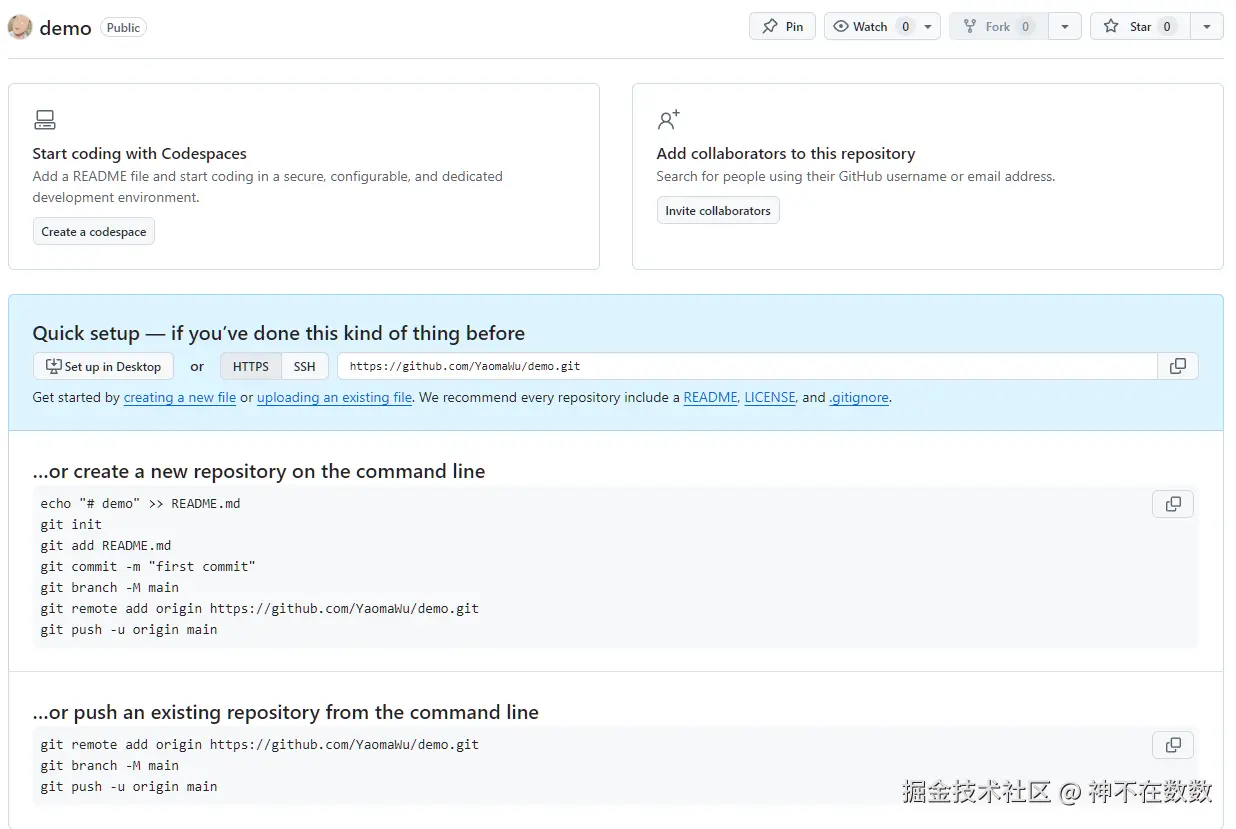The image size is (1236, 829).
Task: Click the add collaborator person icon
Action: pos(668,120)
